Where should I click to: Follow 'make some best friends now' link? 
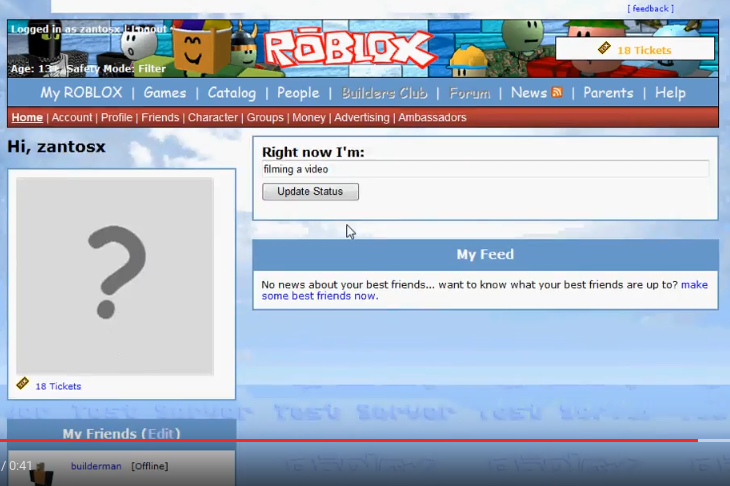tap(484, 290)
